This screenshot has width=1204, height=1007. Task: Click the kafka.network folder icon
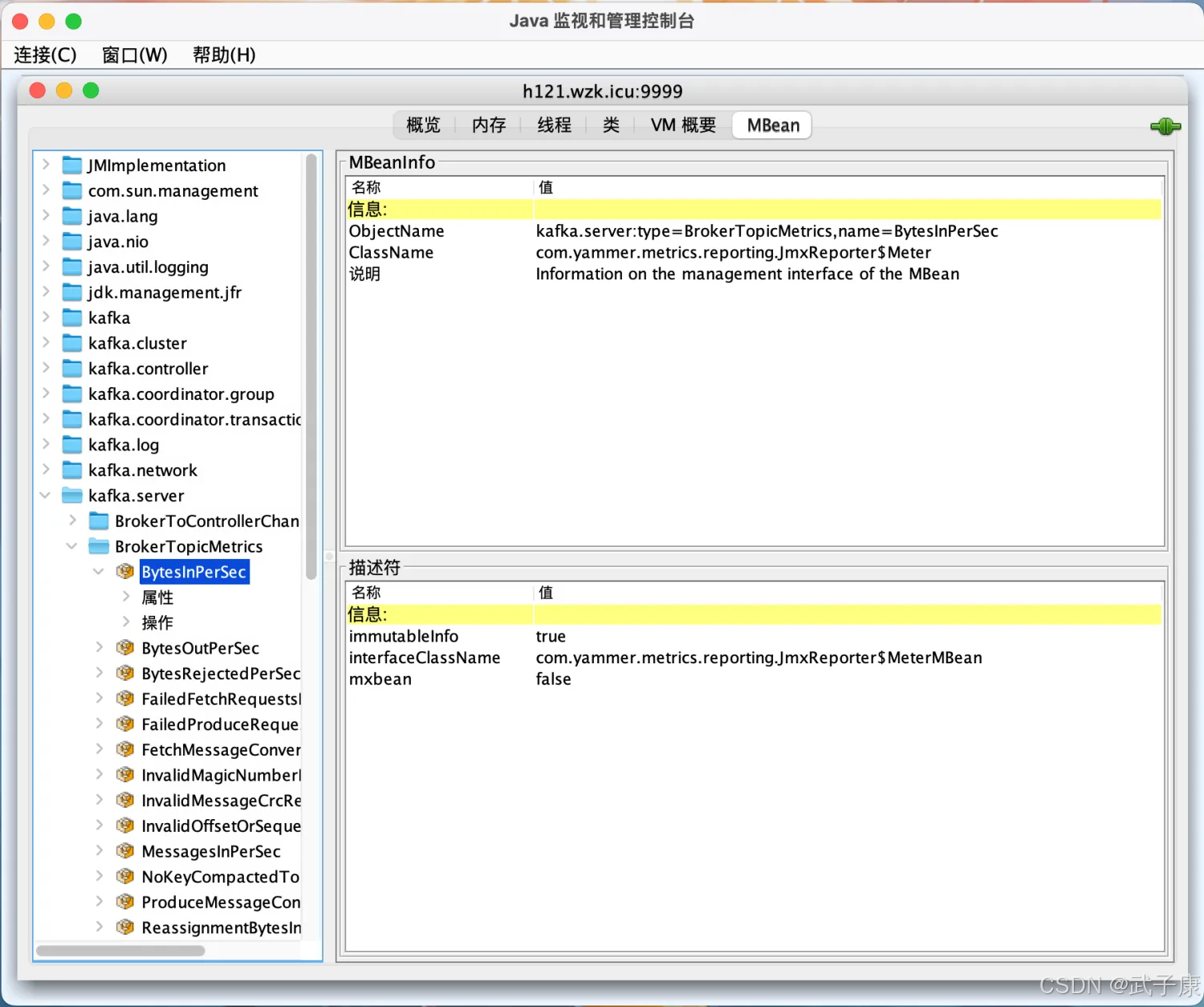coord(72,471)
